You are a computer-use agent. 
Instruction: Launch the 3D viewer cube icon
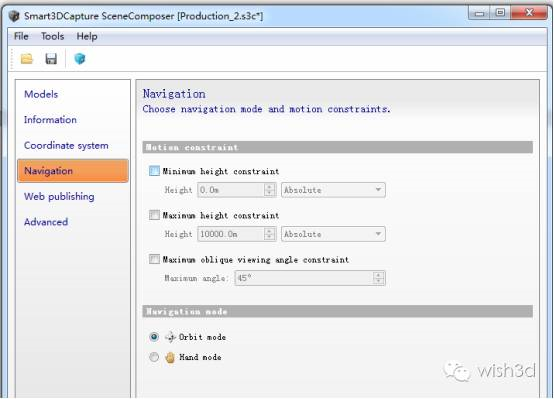coord(79,59)
